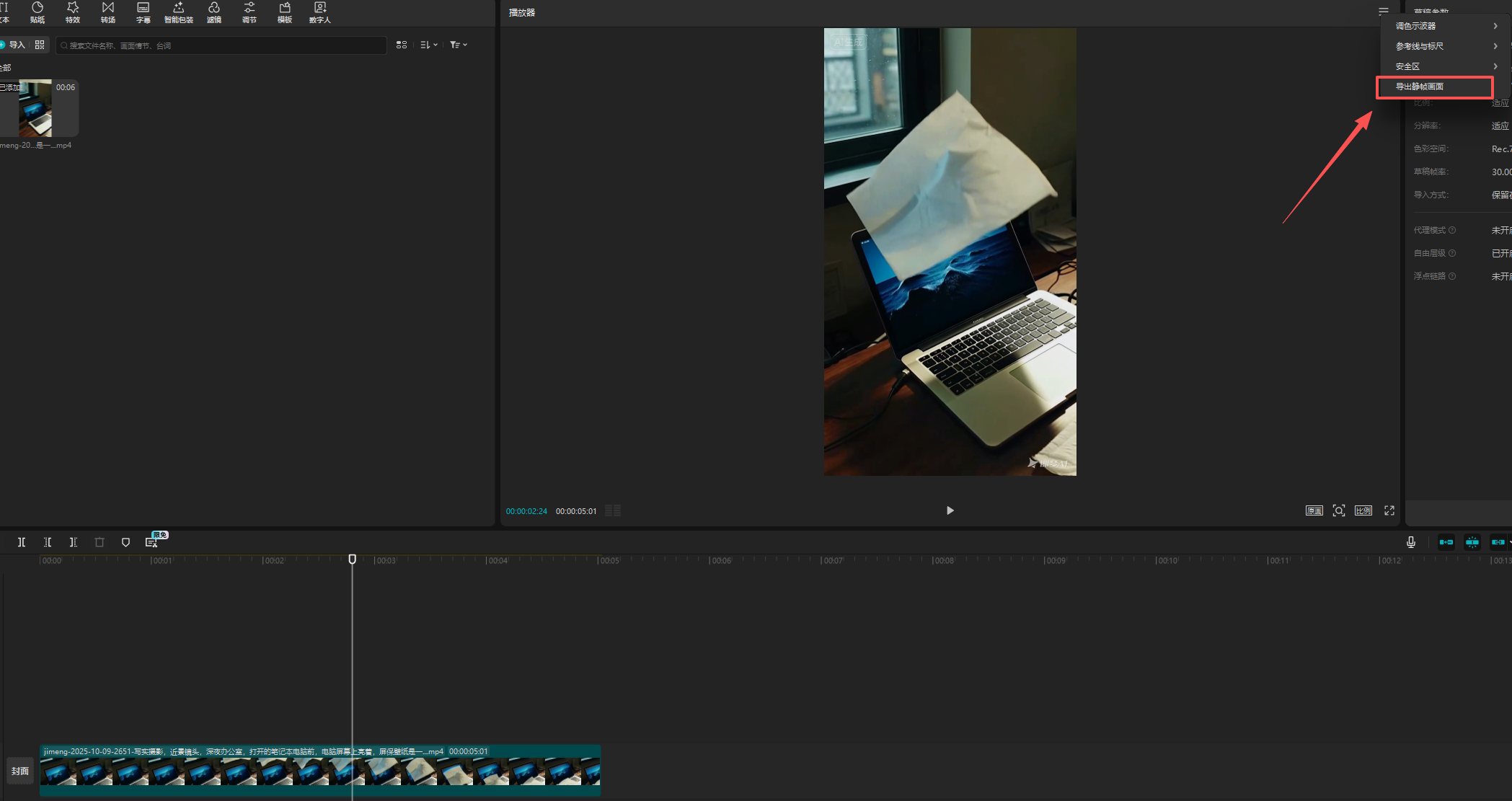Click the 封面 cover button on timeline

(20, 771)
